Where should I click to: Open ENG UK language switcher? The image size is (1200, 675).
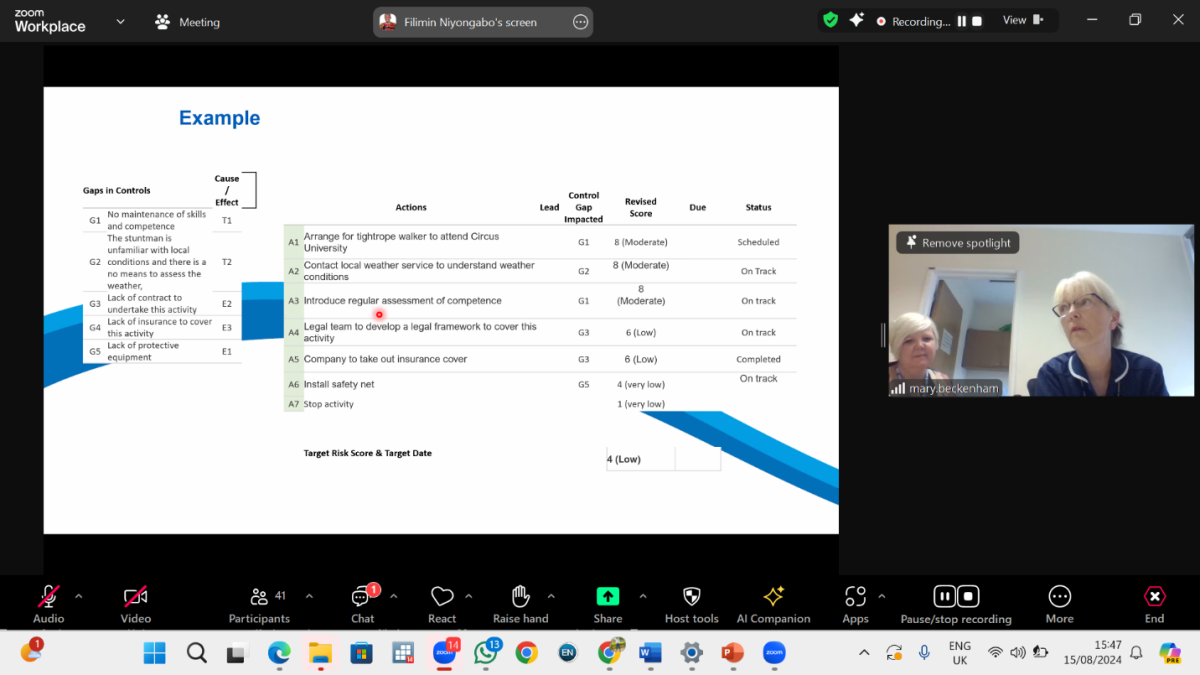959,653
